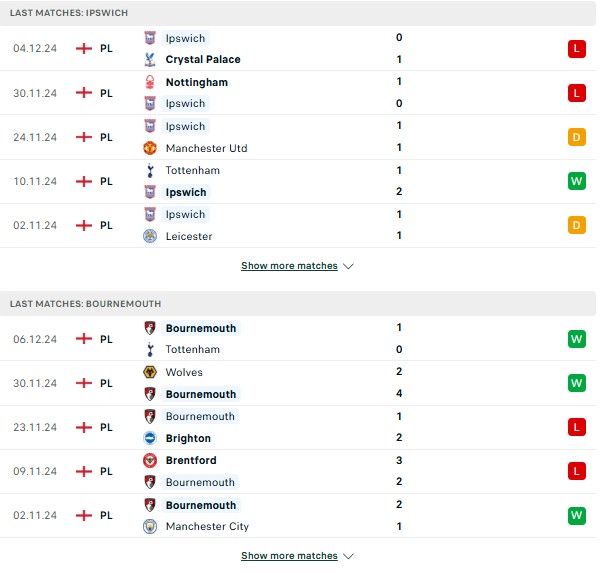Click orange D badge for Manchester Utd match
The height and width of the screenshot is (573, 601).
[576, 137]
